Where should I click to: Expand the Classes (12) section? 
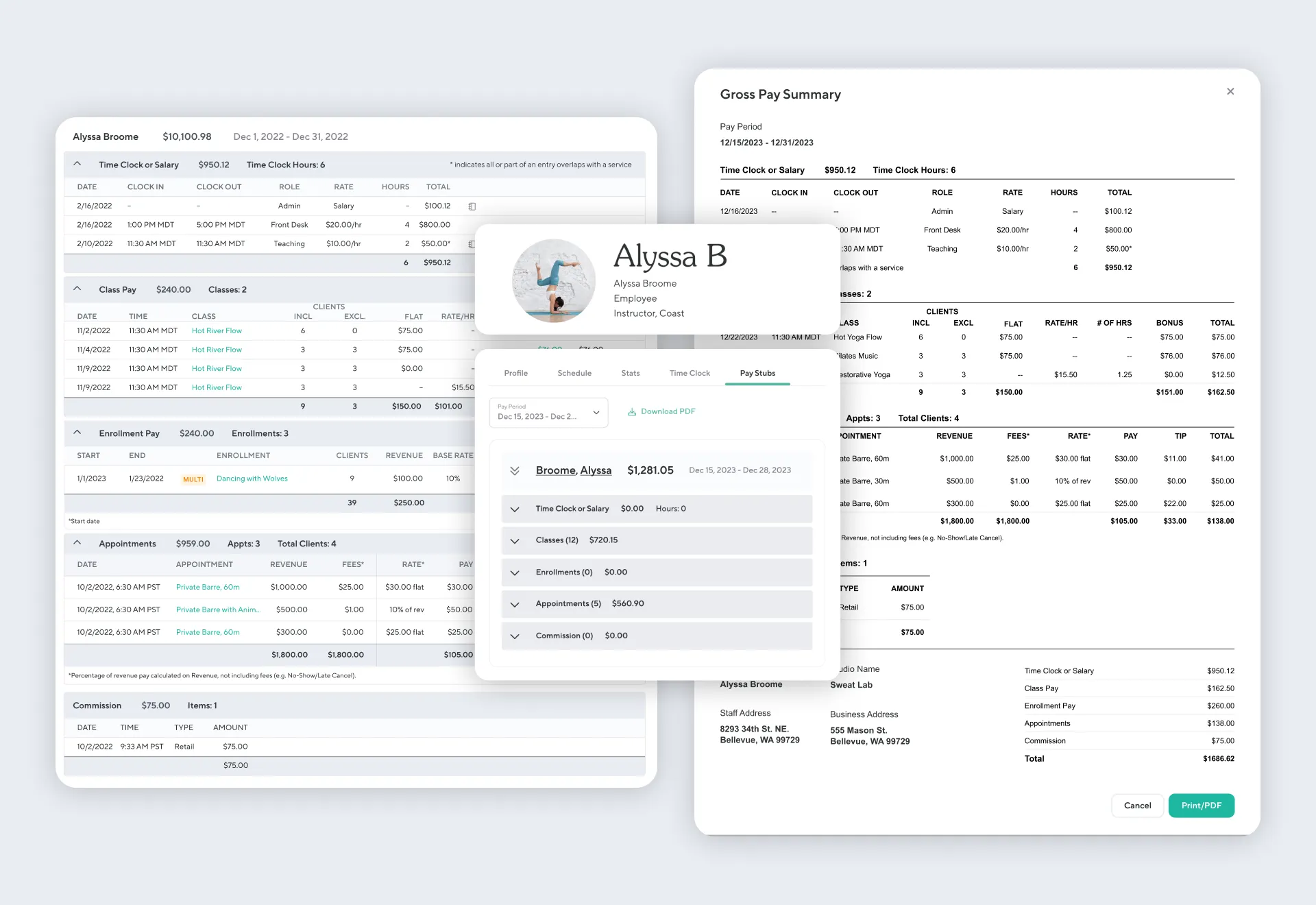515,540
